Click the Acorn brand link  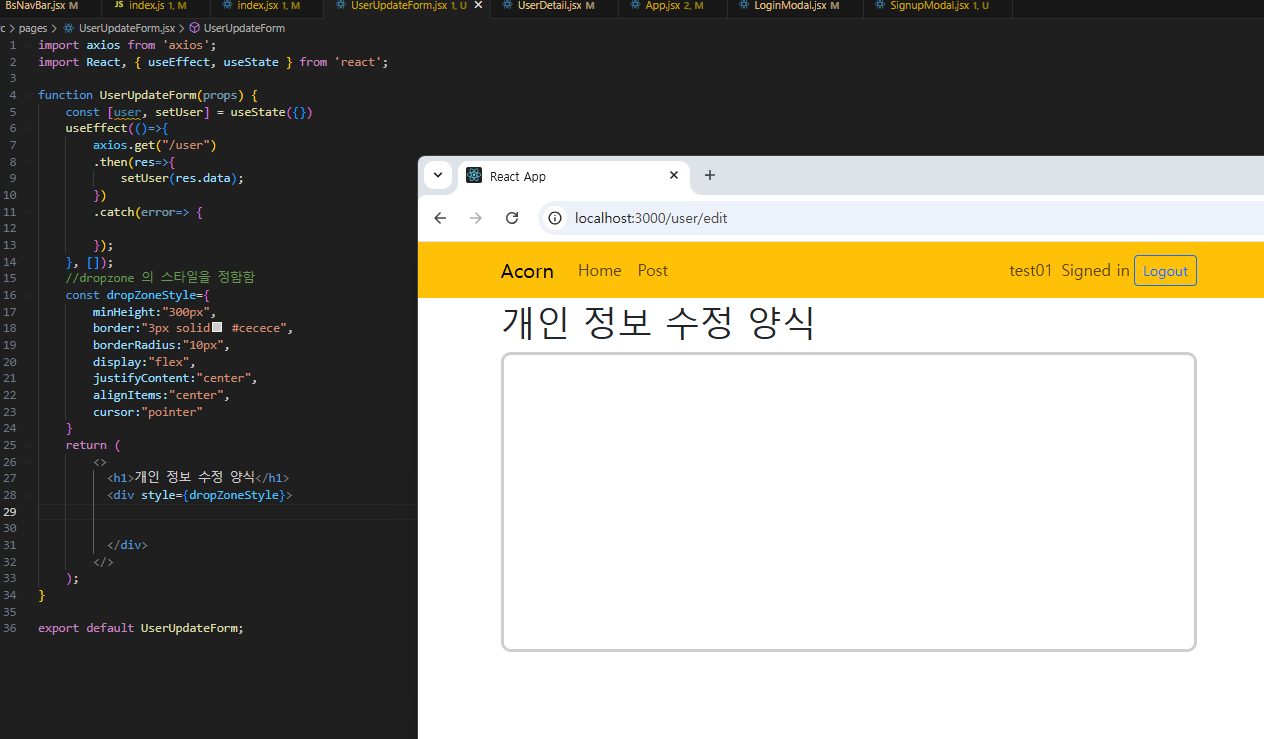pyautogui.click(x=527, y=271)
